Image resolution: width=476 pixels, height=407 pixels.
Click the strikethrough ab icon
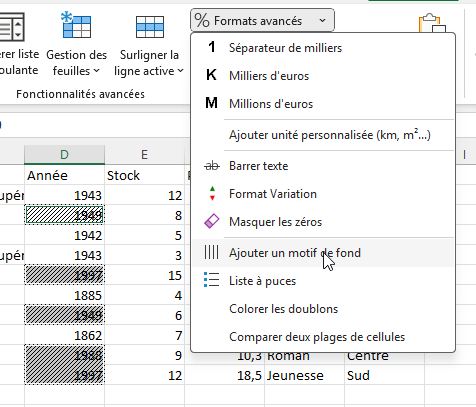point(212,166)
